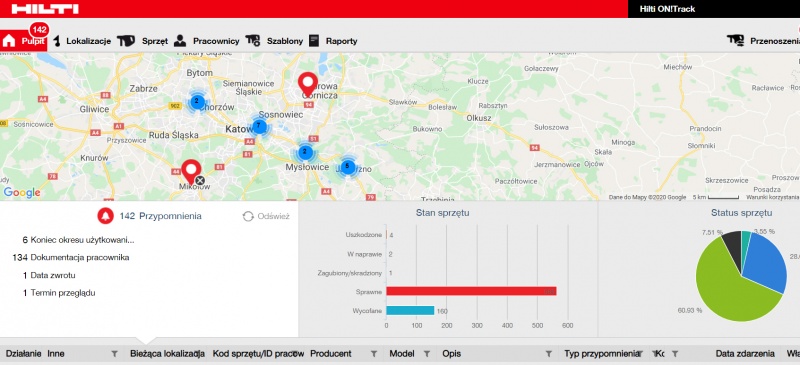This screenshot has height=365, width=800.
Task: Open the Przenoszenia transfer icon
Action: click(x=735, y=41)
